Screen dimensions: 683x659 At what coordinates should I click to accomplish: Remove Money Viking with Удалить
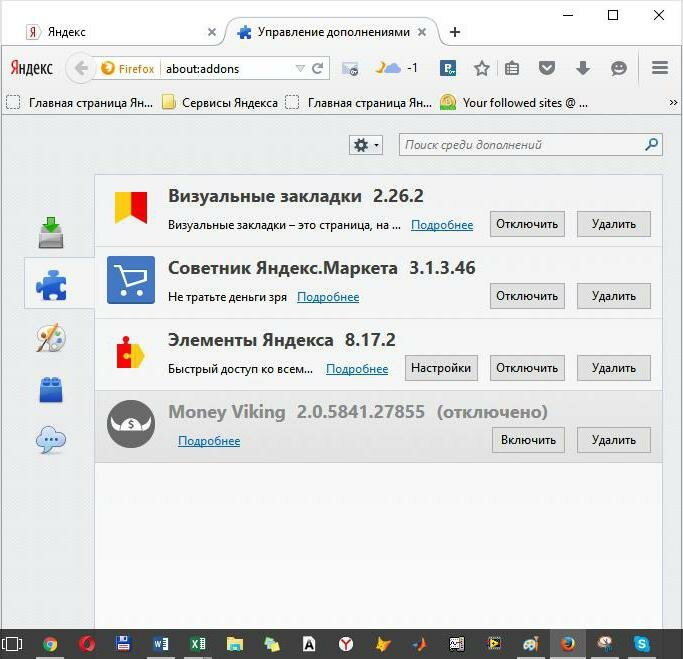coord(614,440)
